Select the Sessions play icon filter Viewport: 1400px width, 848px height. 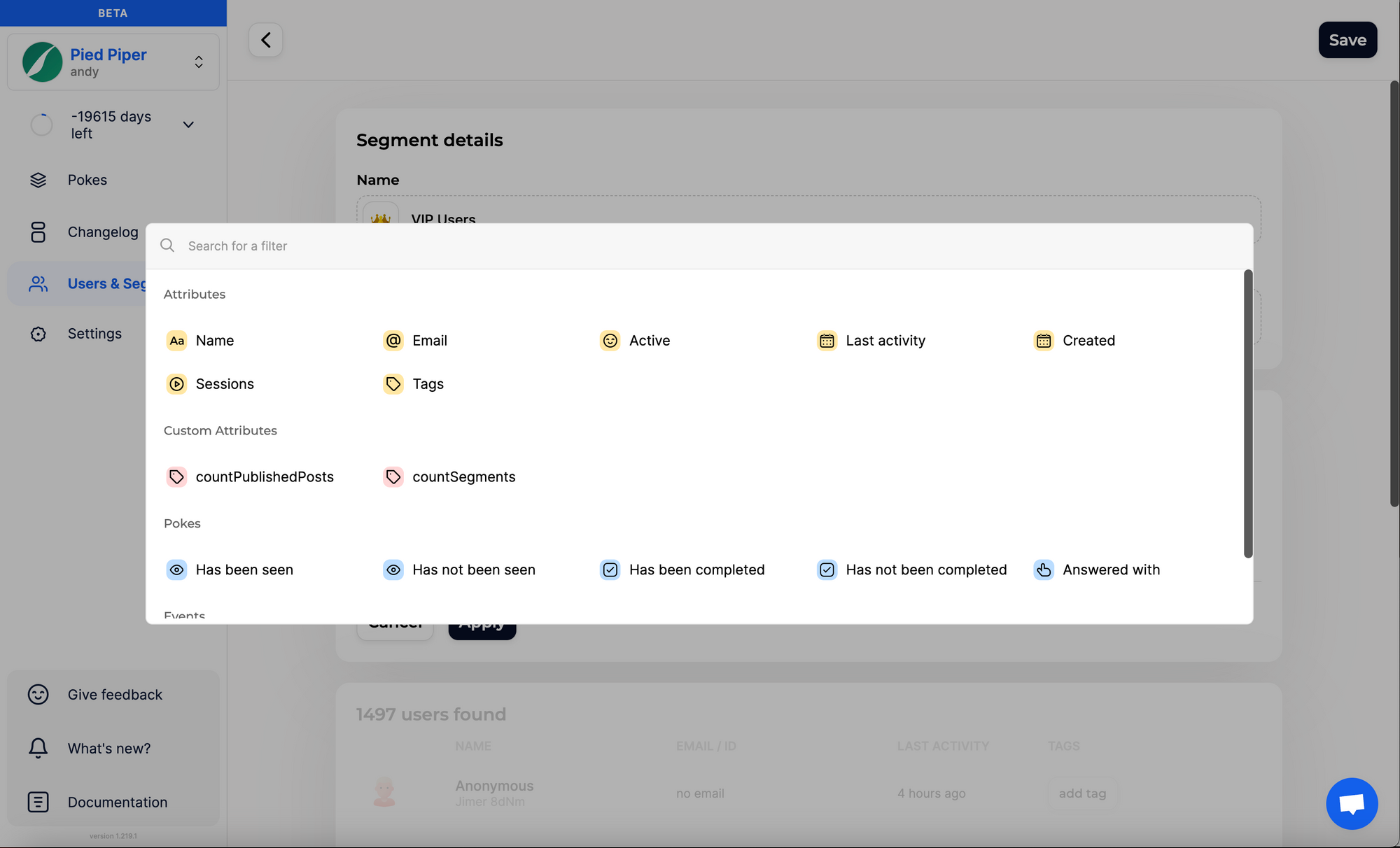176,384
